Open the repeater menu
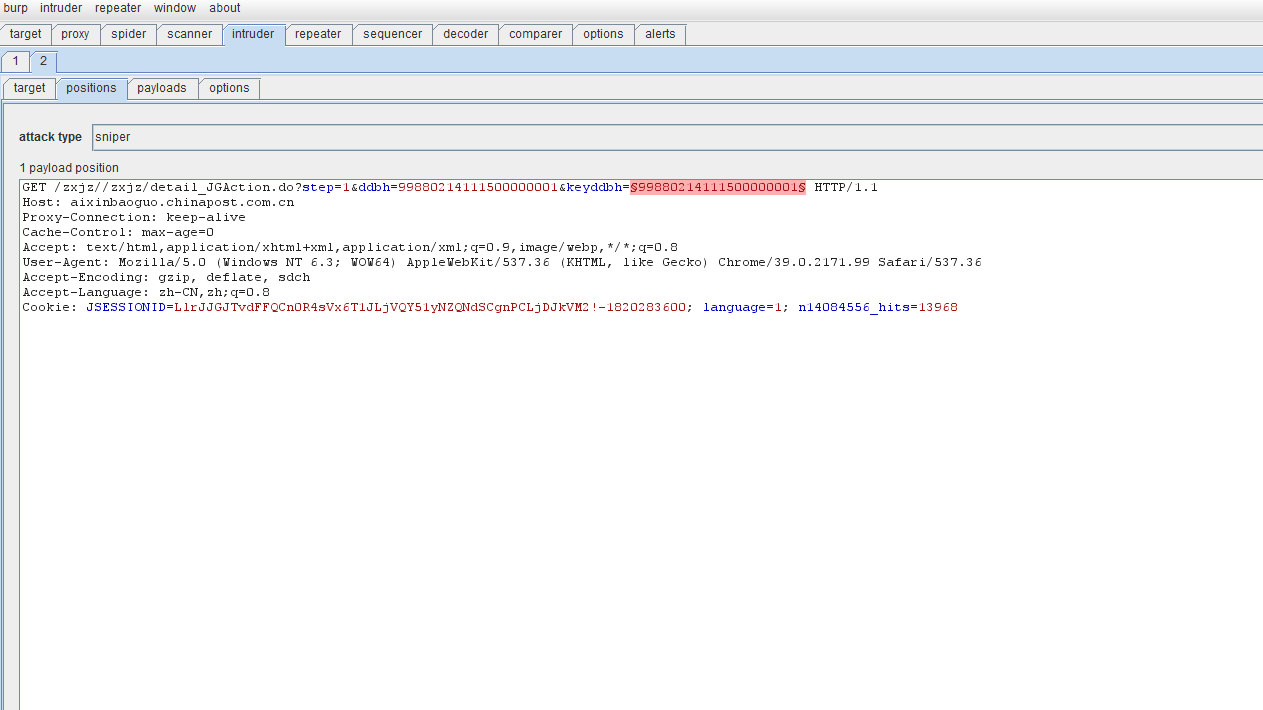This screenshot has width=1263, height=710. [118, 8]
